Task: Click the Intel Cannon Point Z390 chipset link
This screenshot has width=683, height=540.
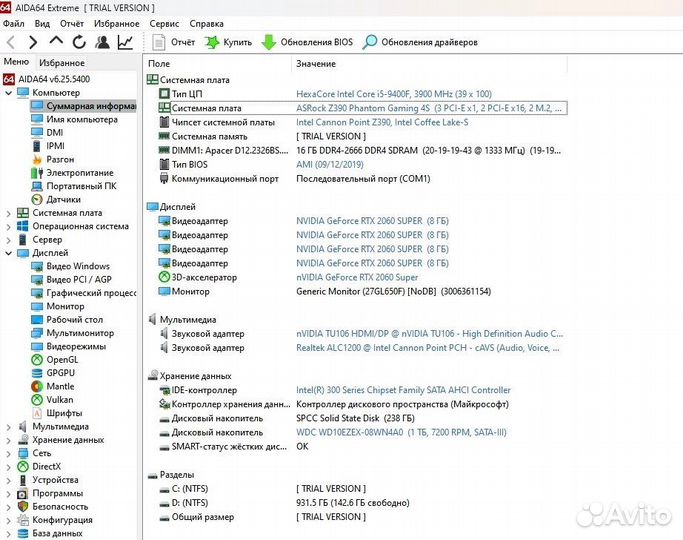Action: 382,122
